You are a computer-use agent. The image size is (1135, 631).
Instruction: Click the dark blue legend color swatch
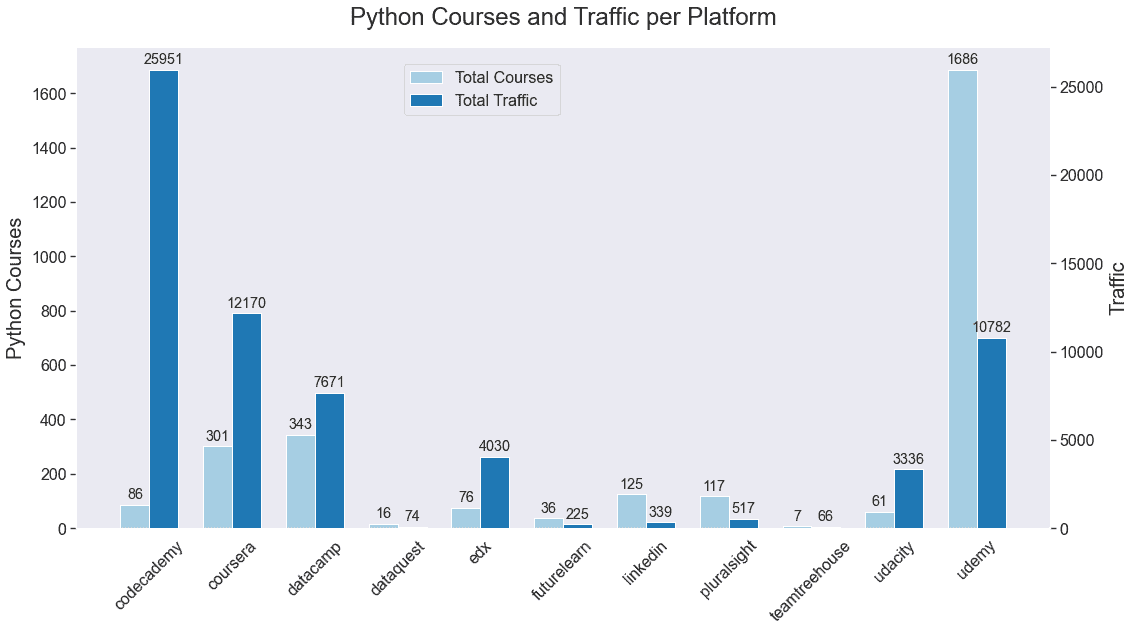[424, 100]
